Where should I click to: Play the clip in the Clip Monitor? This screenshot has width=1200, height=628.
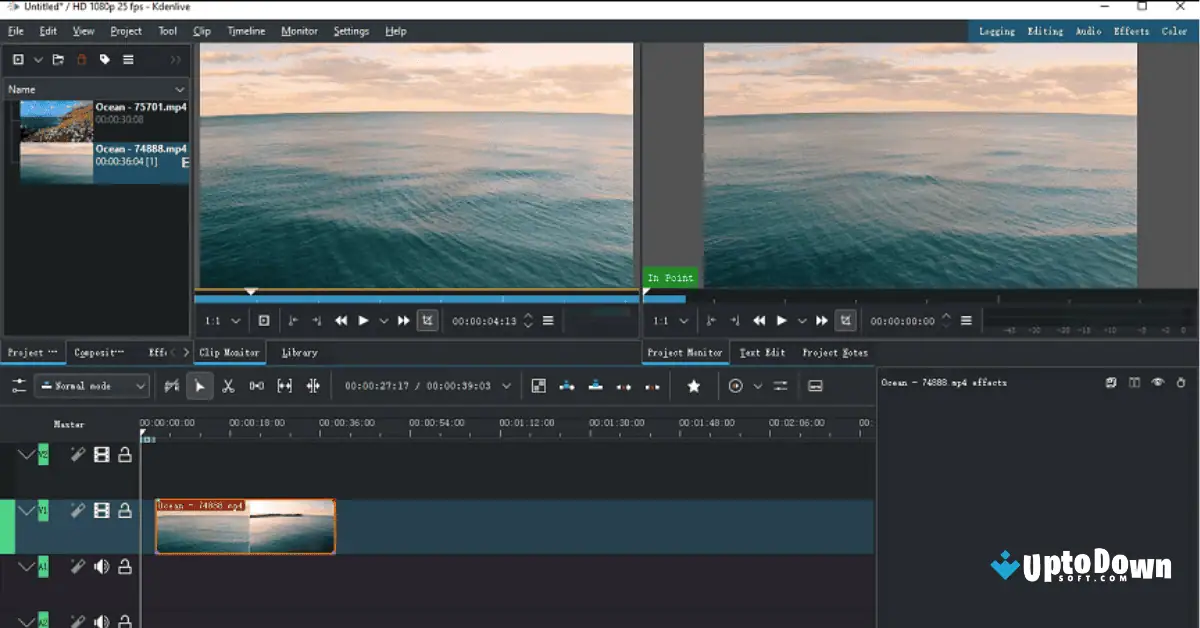[361, 320]
